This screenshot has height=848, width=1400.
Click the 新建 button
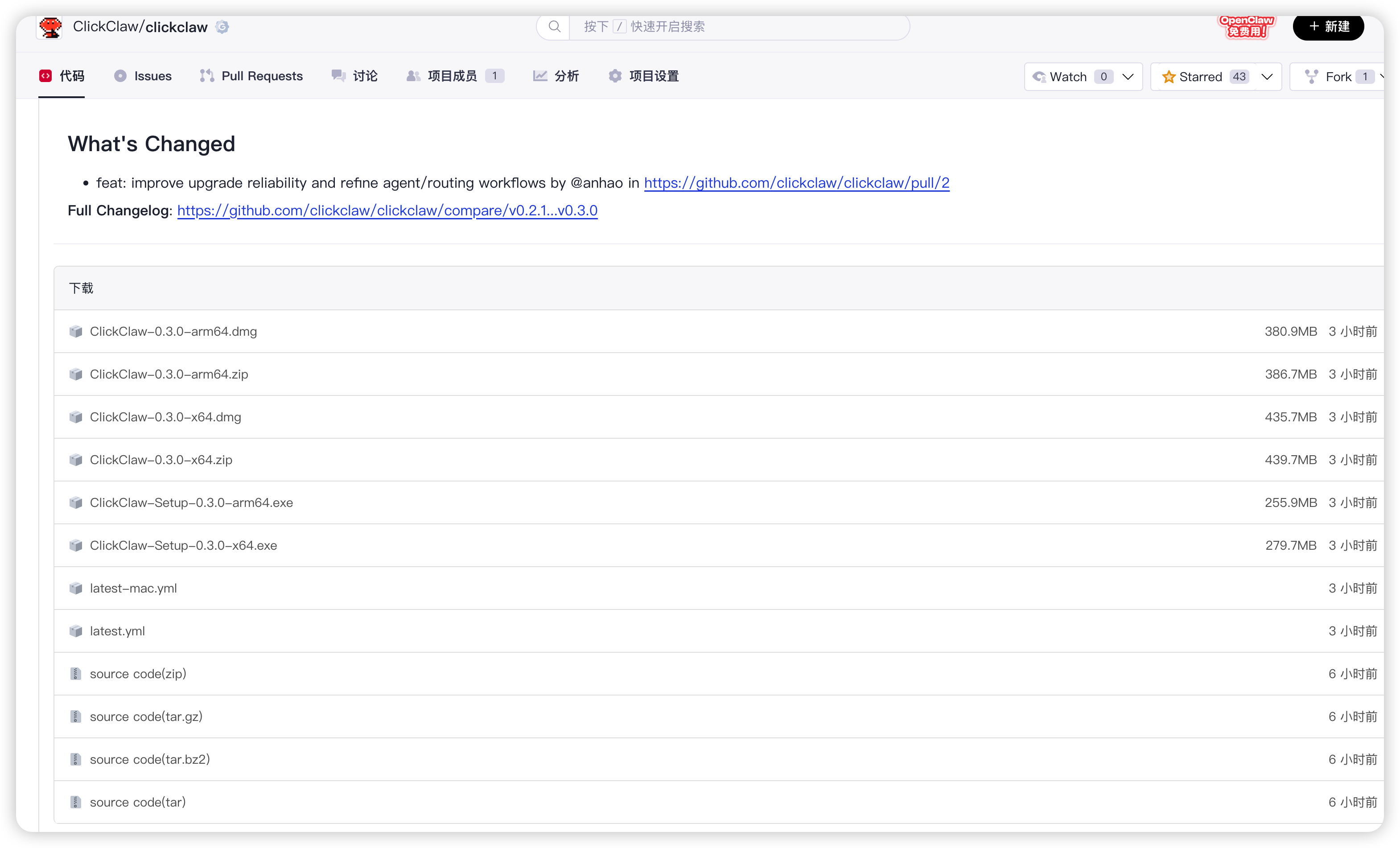[1328, 27]
